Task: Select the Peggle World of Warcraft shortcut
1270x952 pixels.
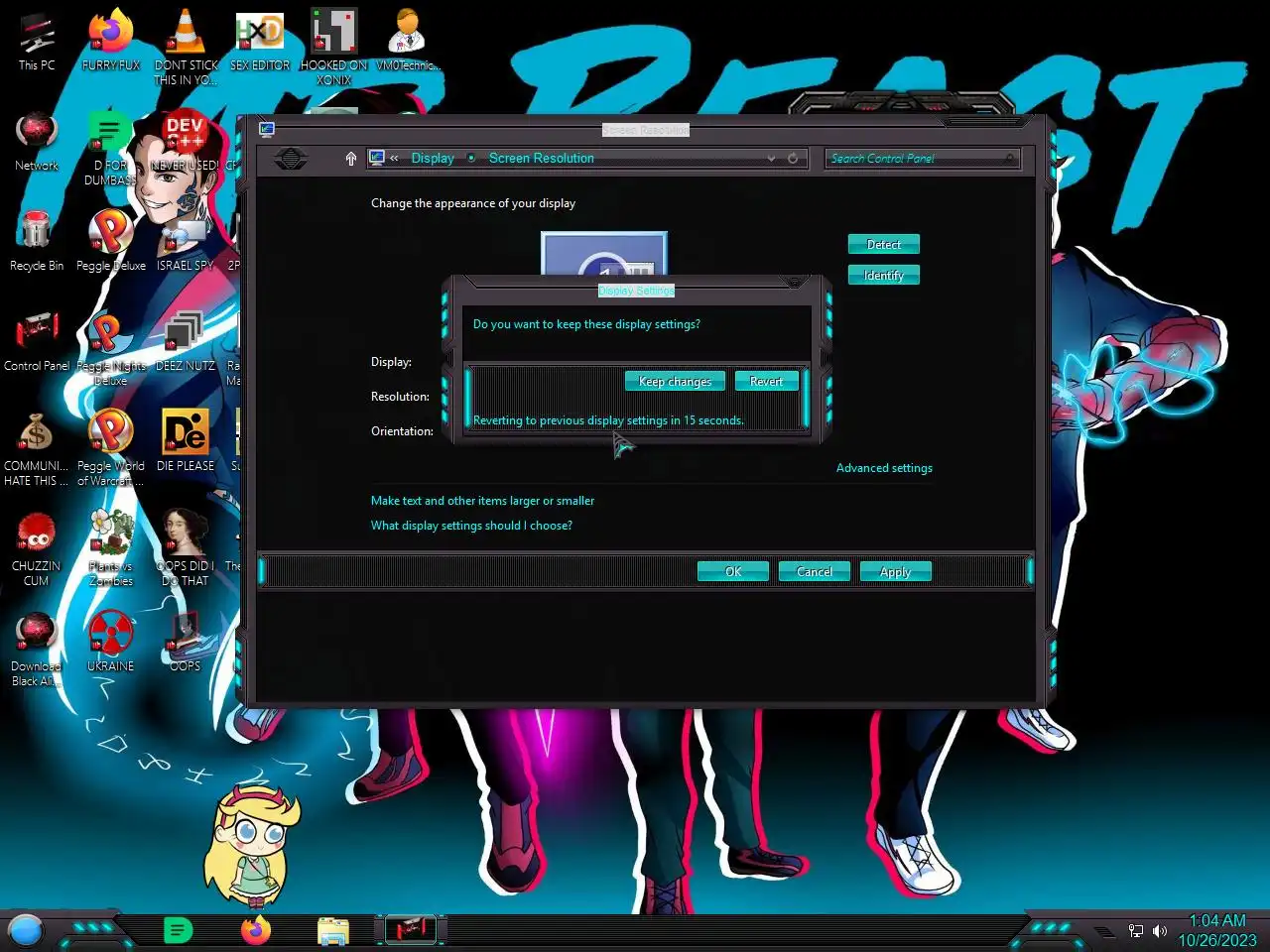Action: pyautogui.click(x=111, y=449)
